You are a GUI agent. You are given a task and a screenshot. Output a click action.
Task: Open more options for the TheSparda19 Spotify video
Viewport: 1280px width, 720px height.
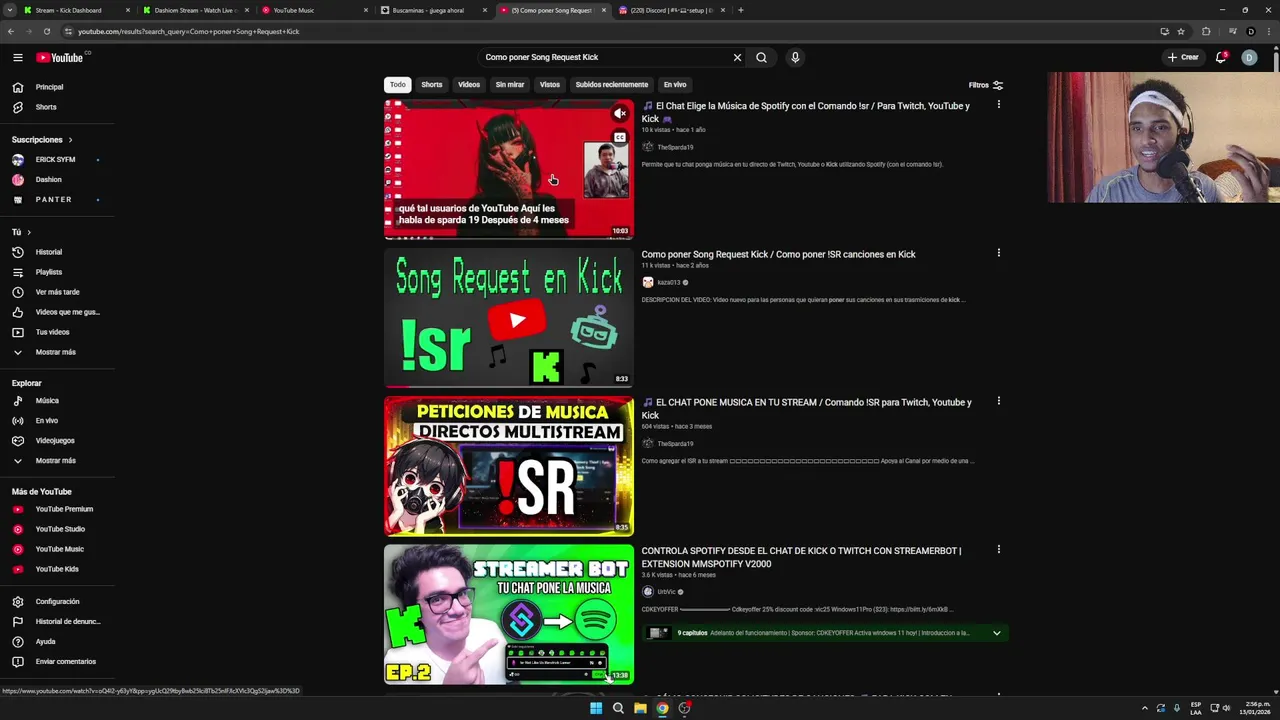[x=998, y=105]
